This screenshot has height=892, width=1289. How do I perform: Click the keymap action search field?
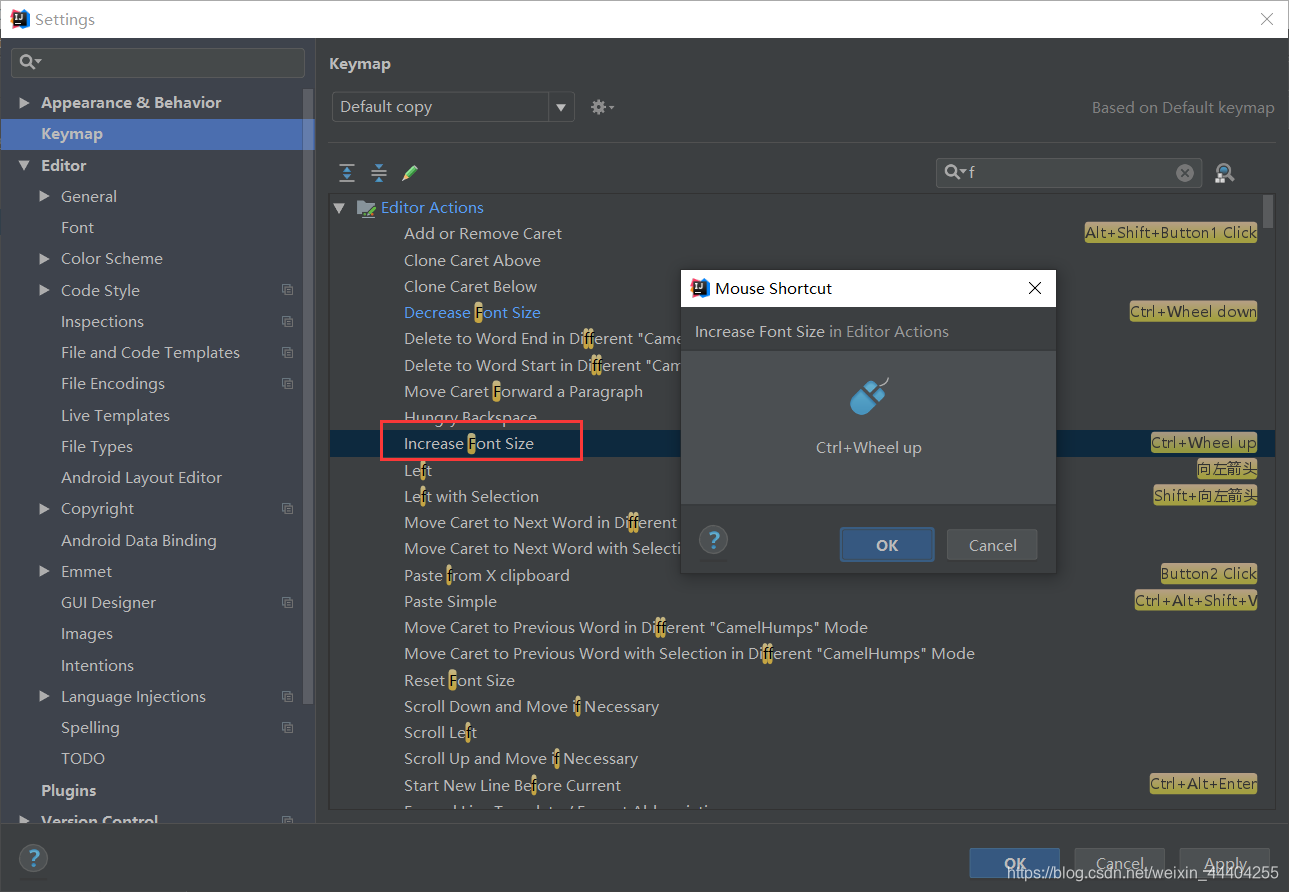coord(1070,173)
